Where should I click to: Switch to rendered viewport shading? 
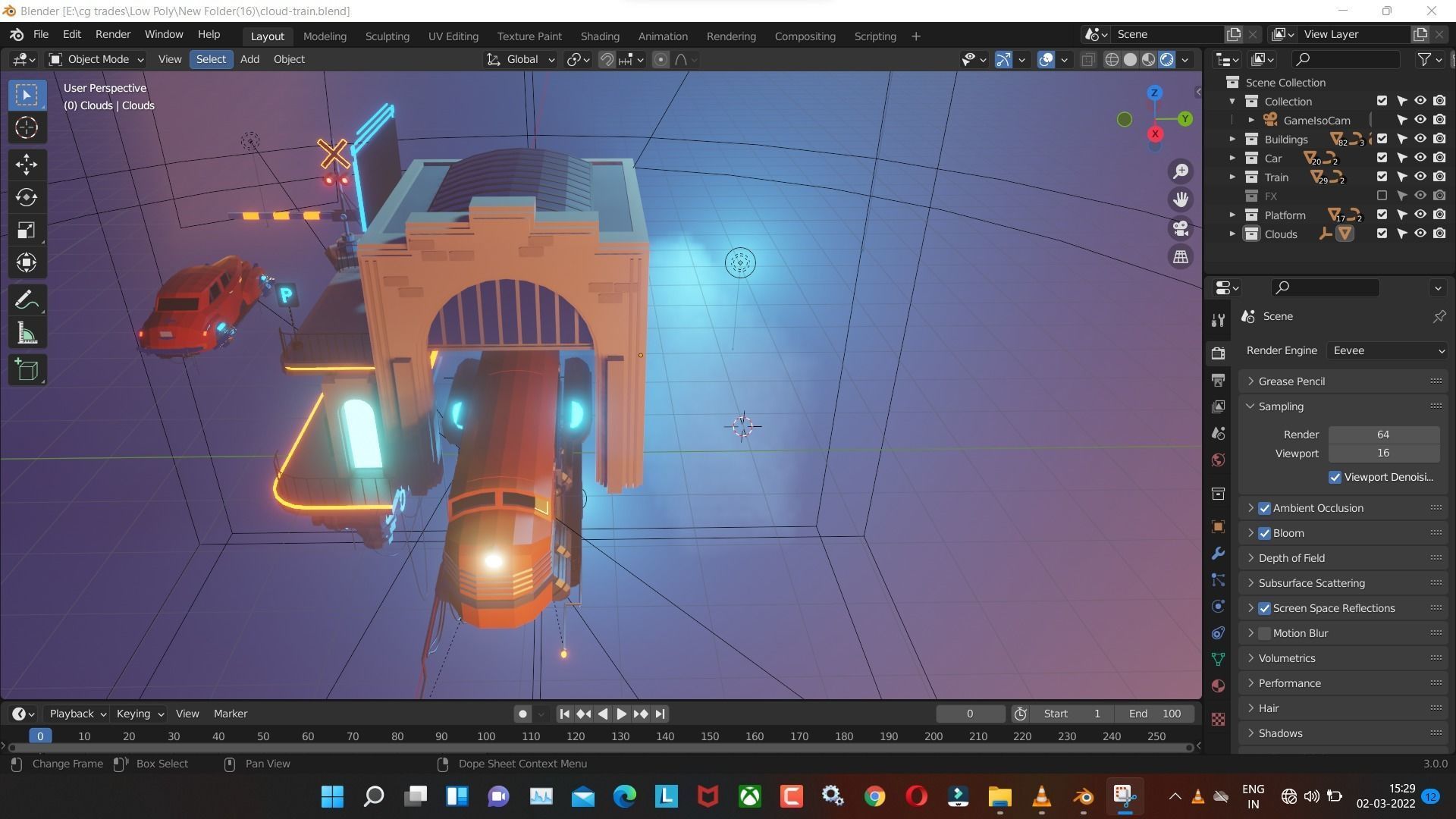(x=1167, y=59)
